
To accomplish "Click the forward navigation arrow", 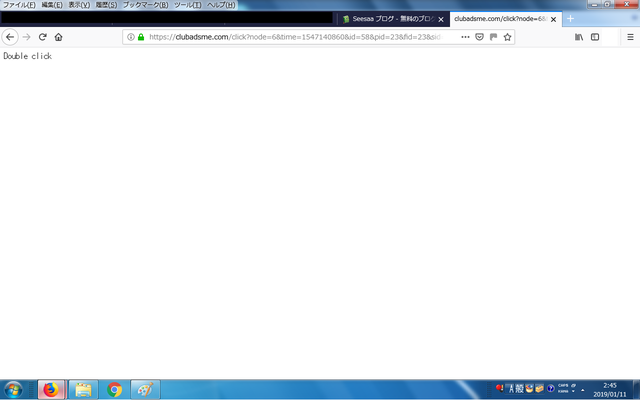I will 27,37.
